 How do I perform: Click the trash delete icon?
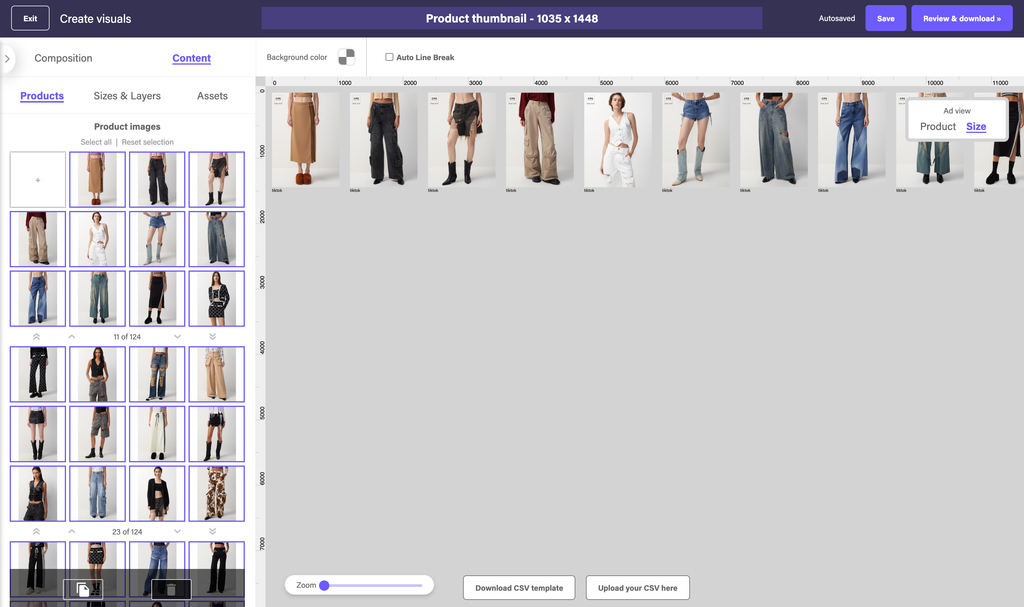pyautogui.click(x=171, y=589)
